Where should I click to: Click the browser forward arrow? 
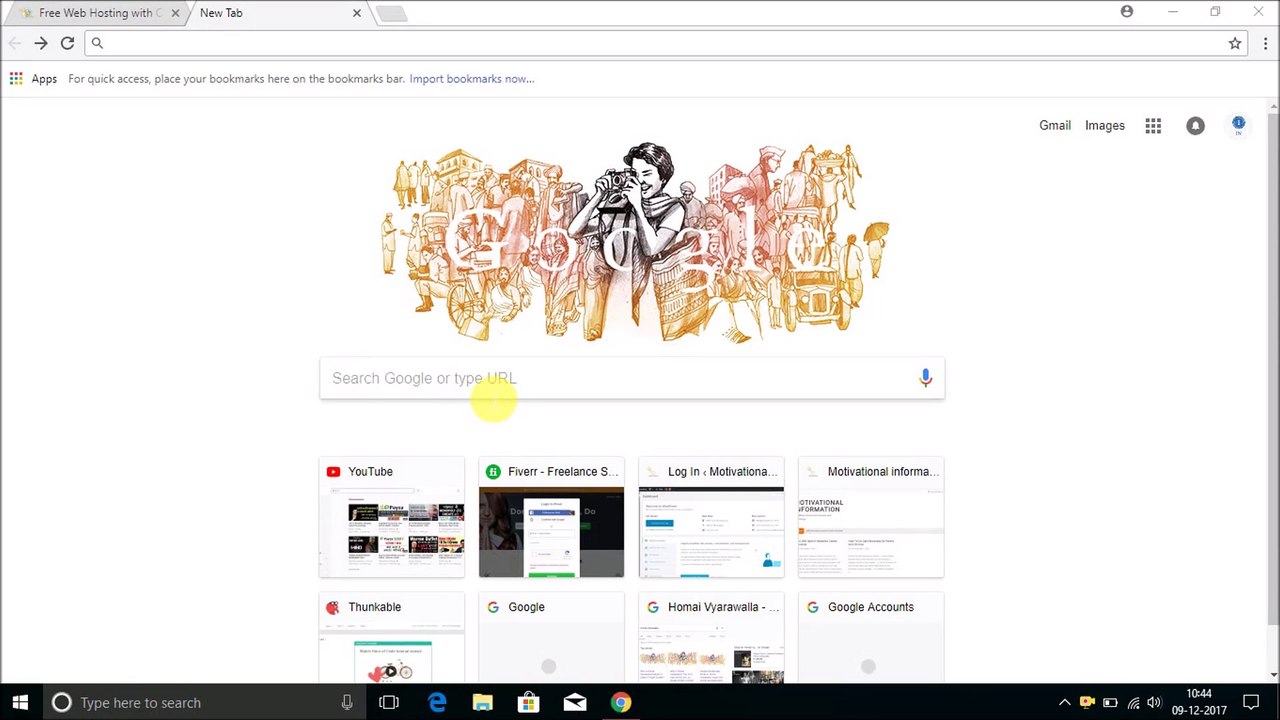[41, 43]
